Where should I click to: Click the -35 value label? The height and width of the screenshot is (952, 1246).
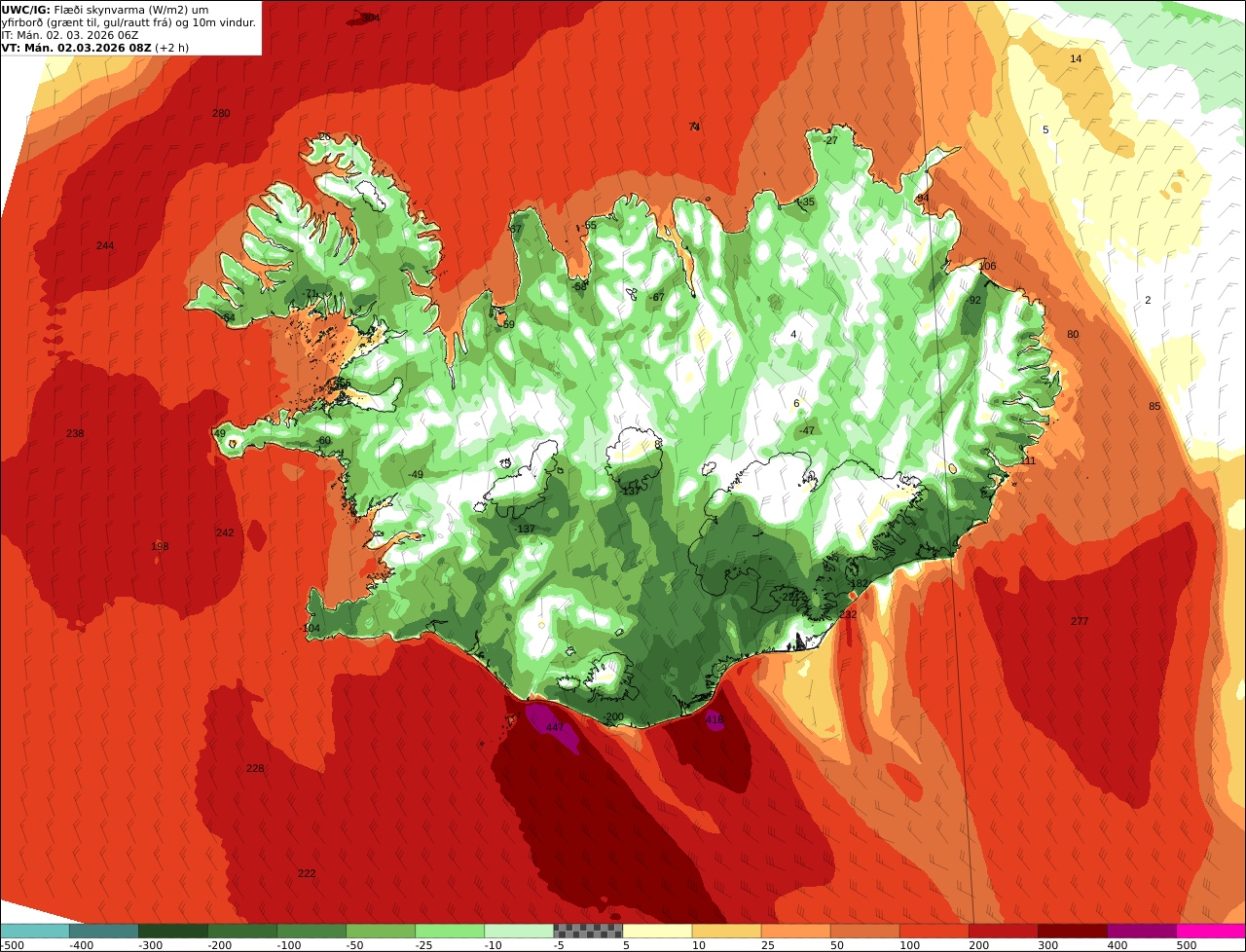(x=807, y=202)
